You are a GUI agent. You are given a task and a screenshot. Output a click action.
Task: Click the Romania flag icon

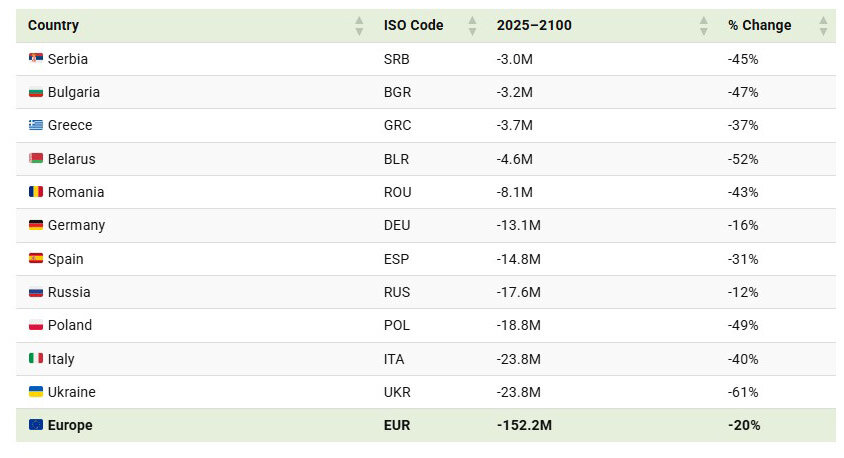coord(36,192)
